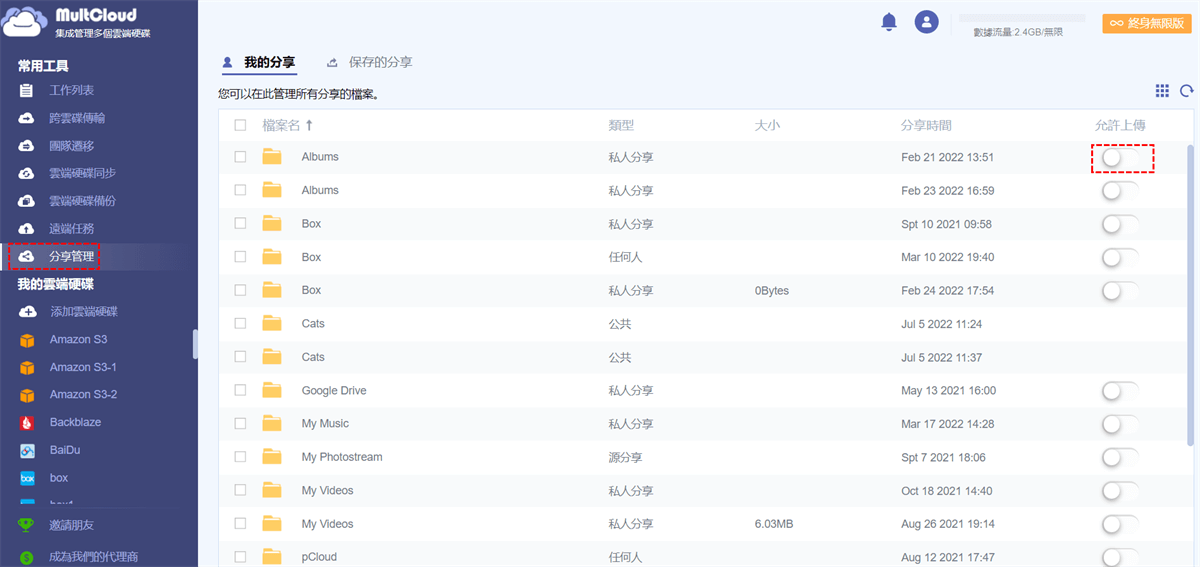The width and height of the screenshot is (1200, 567).
Task: Select the Amazon S3 drive
Action: point(78,340)
